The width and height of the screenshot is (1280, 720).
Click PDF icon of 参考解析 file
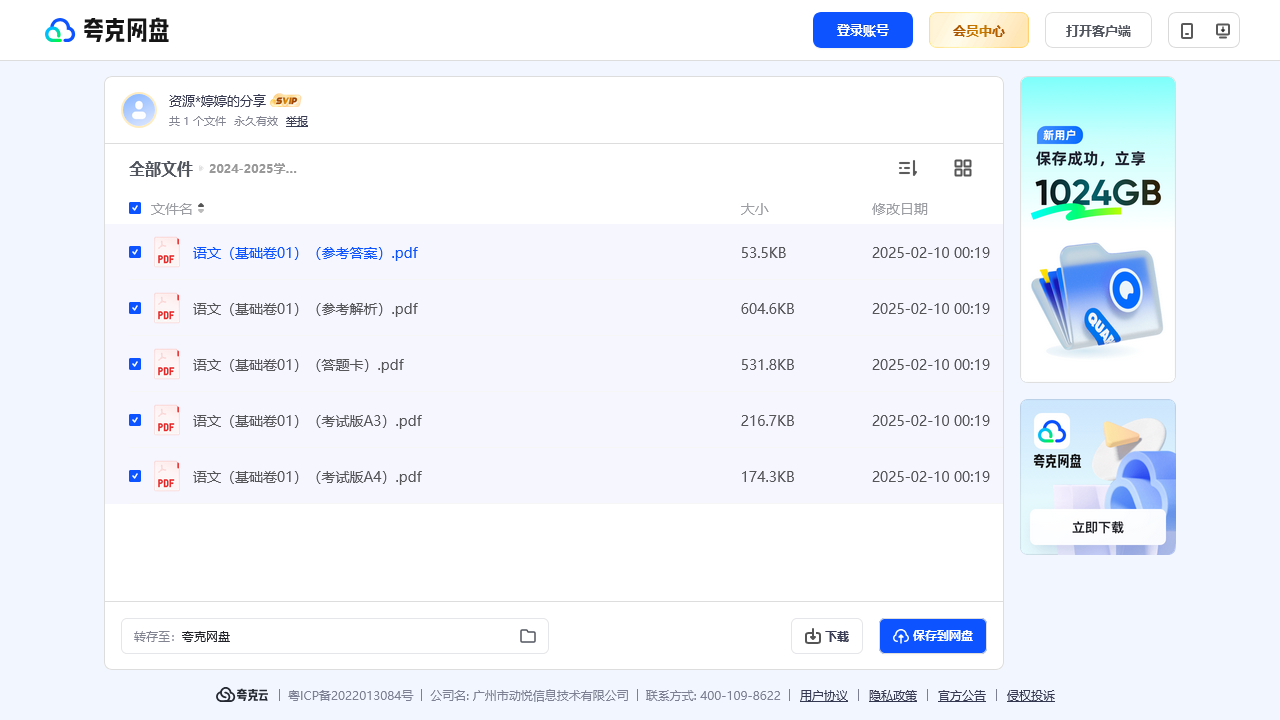[x=167, y=309]
